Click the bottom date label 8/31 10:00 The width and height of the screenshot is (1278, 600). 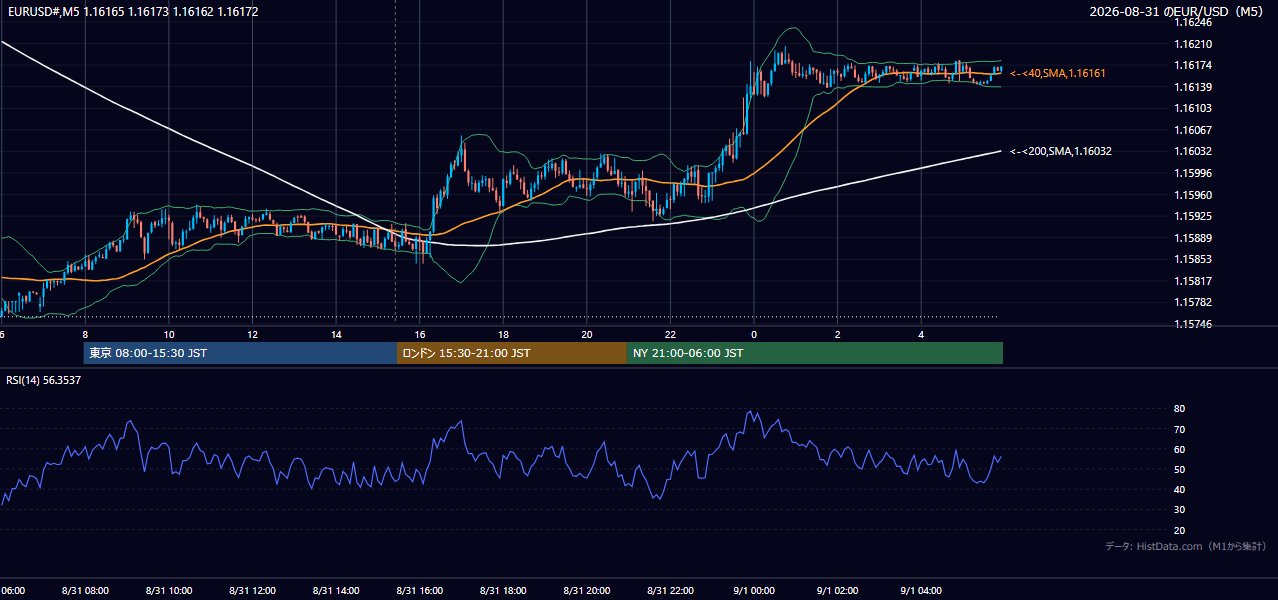[168, 590]
